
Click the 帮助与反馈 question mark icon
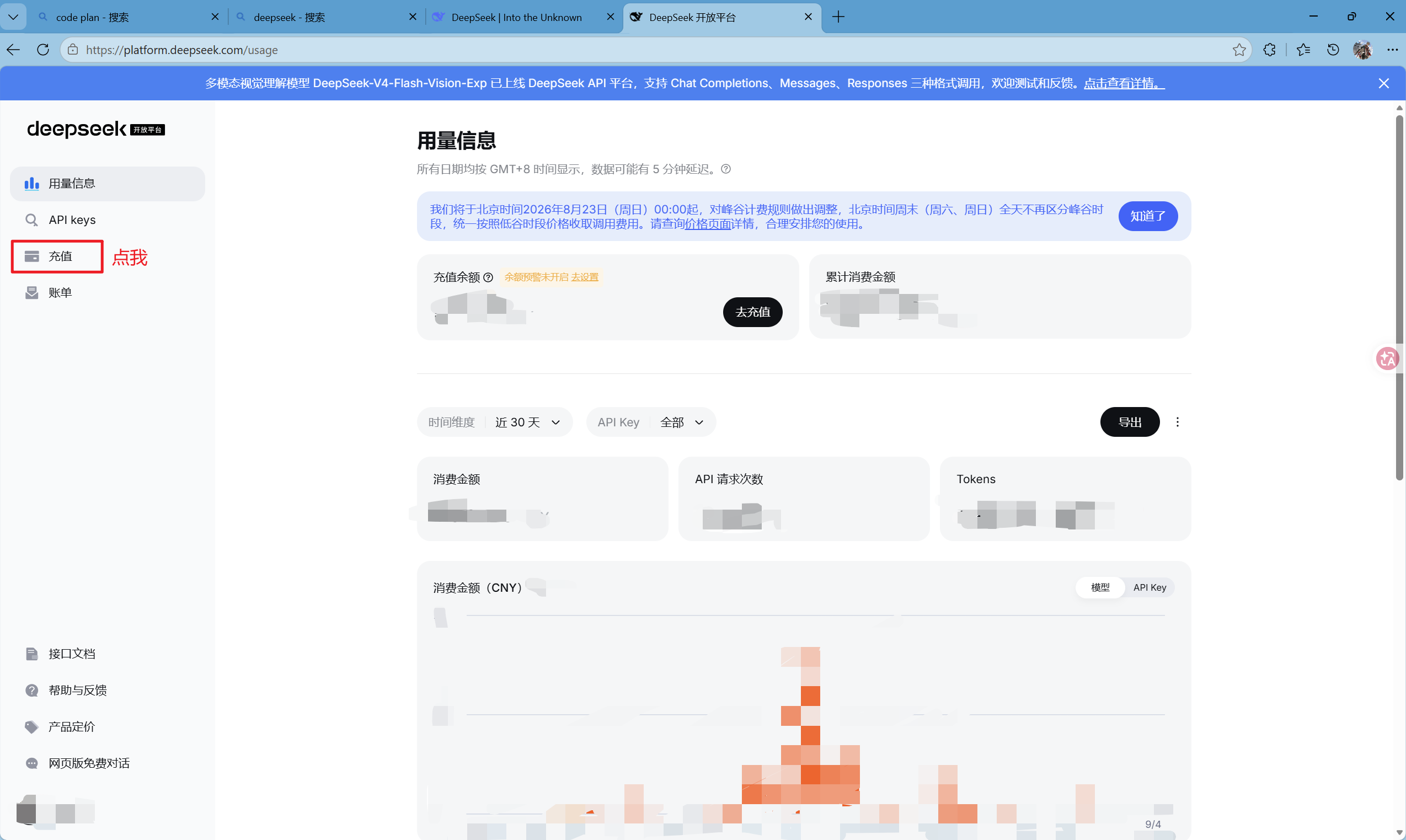31,690
